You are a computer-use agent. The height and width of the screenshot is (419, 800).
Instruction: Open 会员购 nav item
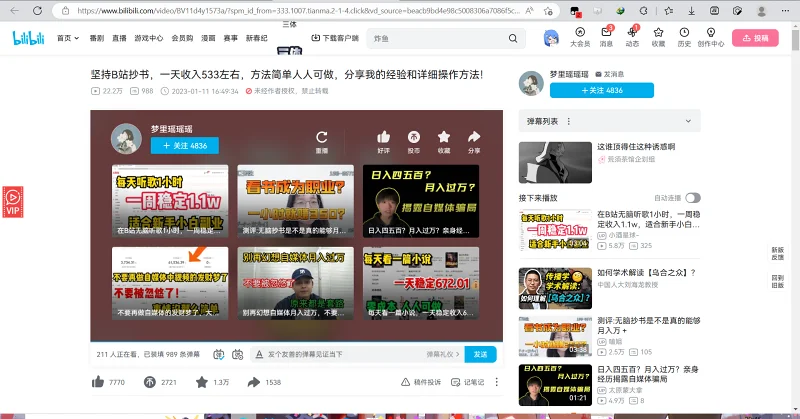tap(182, 38)
